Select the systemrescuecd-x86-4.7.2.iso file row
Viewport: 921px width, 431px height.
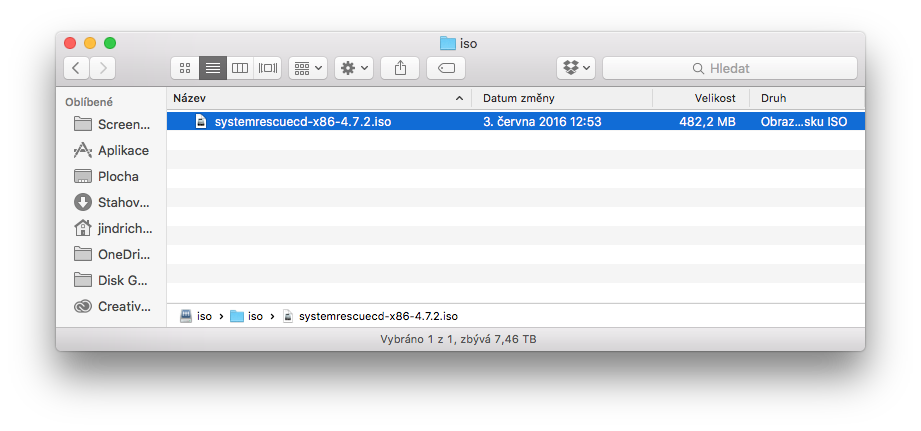coord(516,122)
